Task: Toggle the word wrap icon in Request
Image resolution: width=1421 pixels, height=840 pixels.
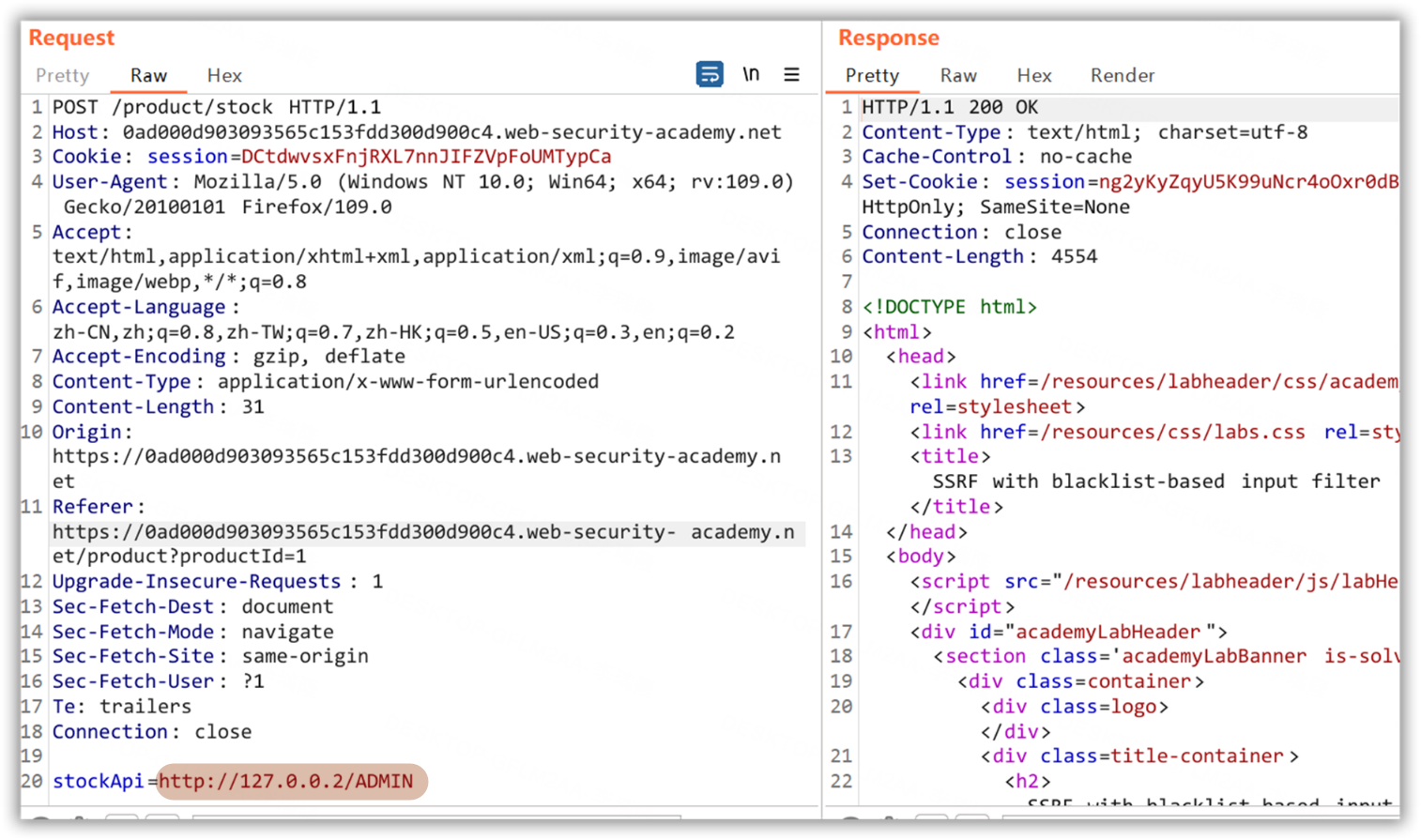Action: coord(710,74)
